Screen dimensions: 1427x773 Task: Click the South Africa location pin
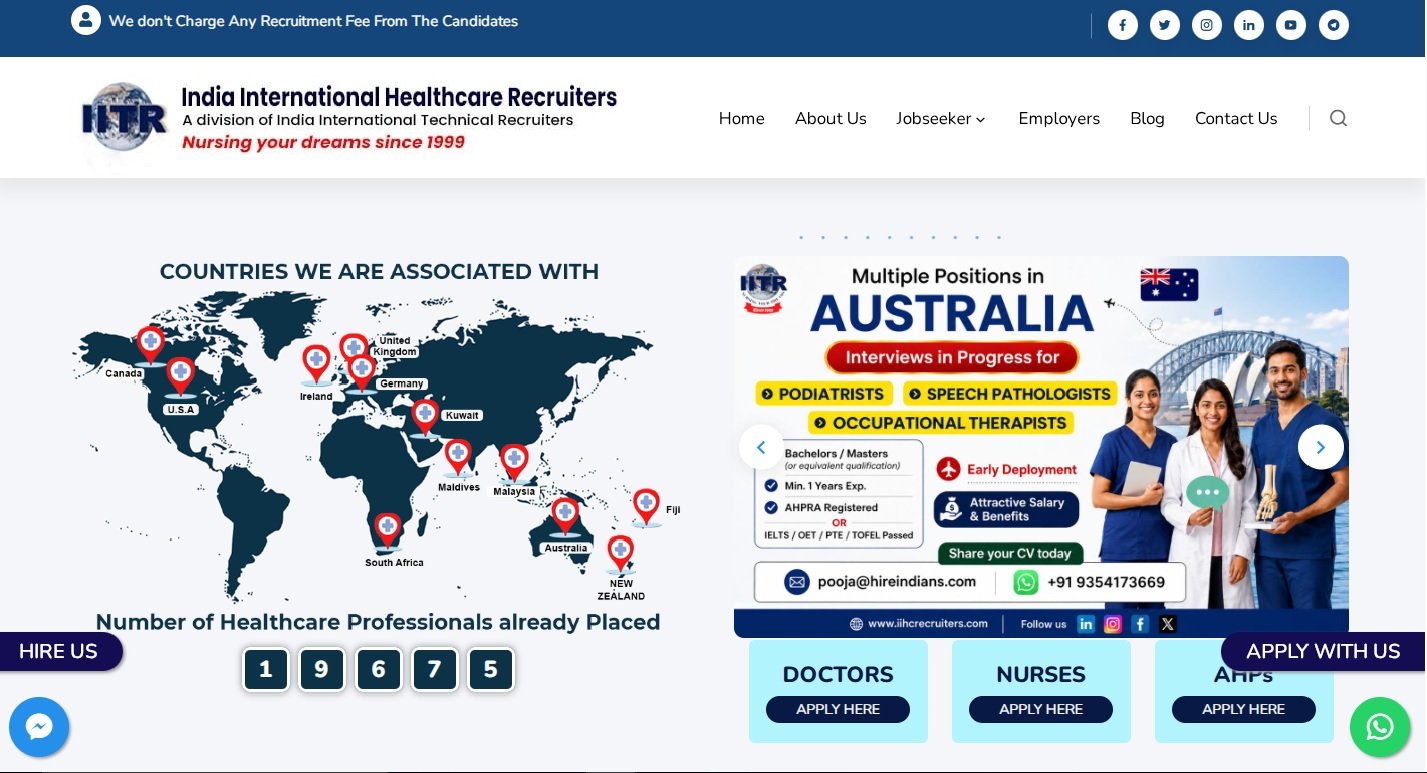point(387,531)
